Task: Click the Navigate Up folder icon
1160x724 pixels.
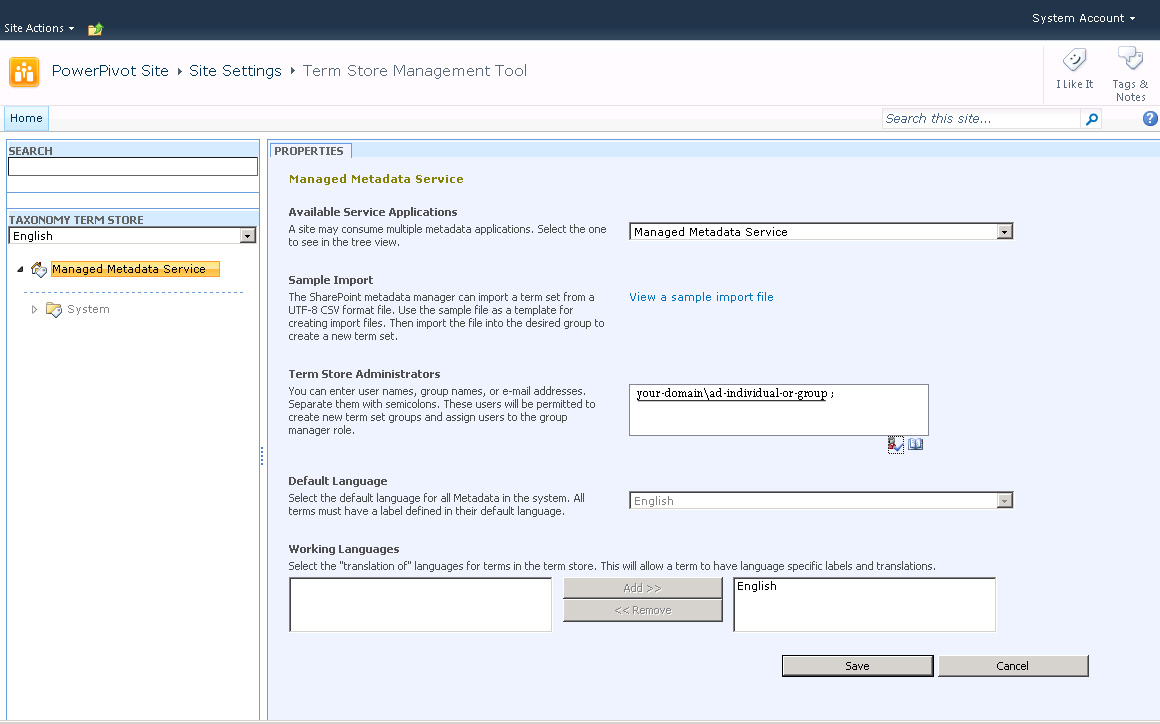Action: coord(95,29)
